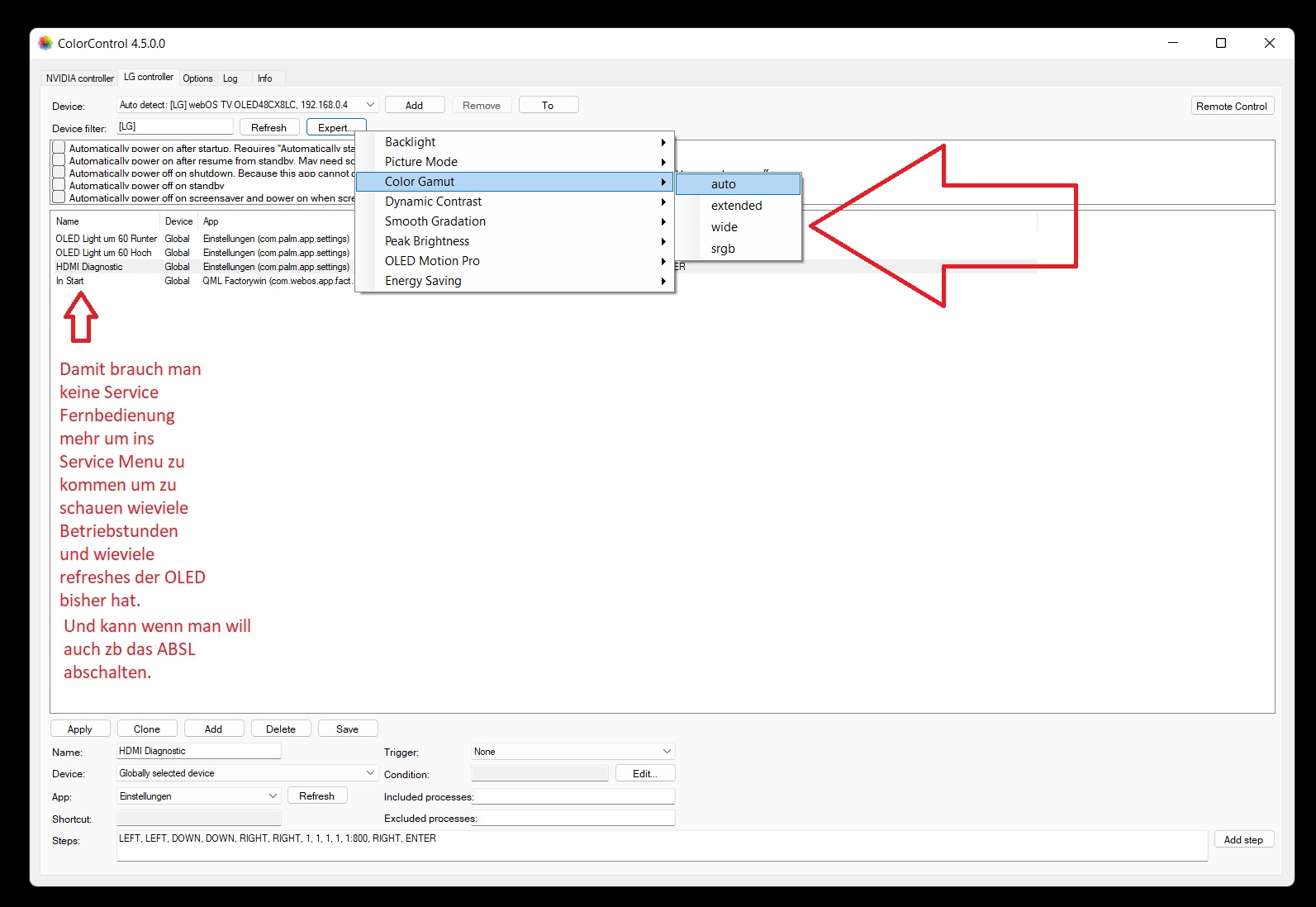The height and width of the screenshot is (907, 1316).
Task: Click the Add preset button below the list
Action: [214, 729]
